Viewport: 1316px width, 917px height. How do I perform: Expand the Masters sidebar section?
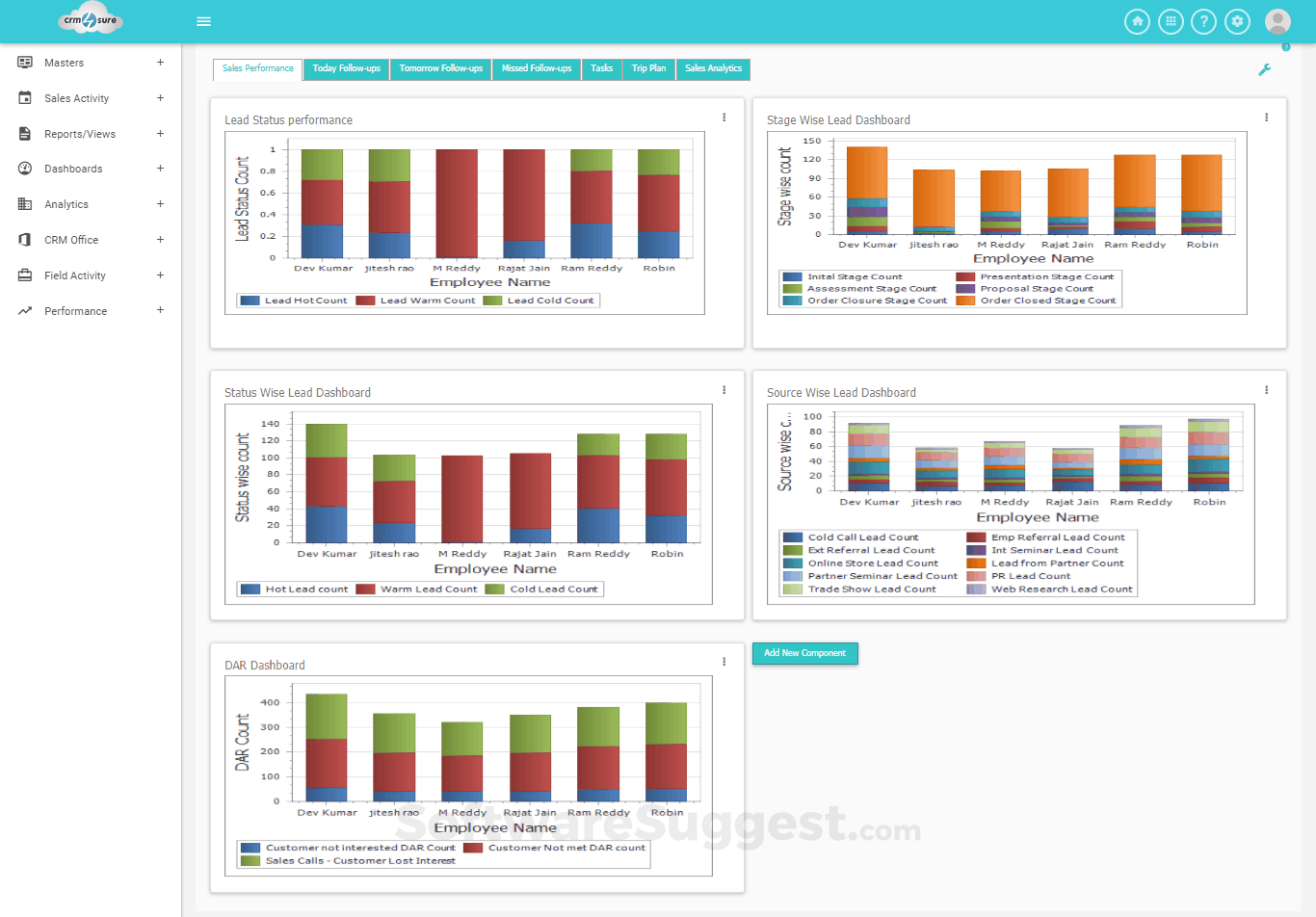[x=160, y=62]
